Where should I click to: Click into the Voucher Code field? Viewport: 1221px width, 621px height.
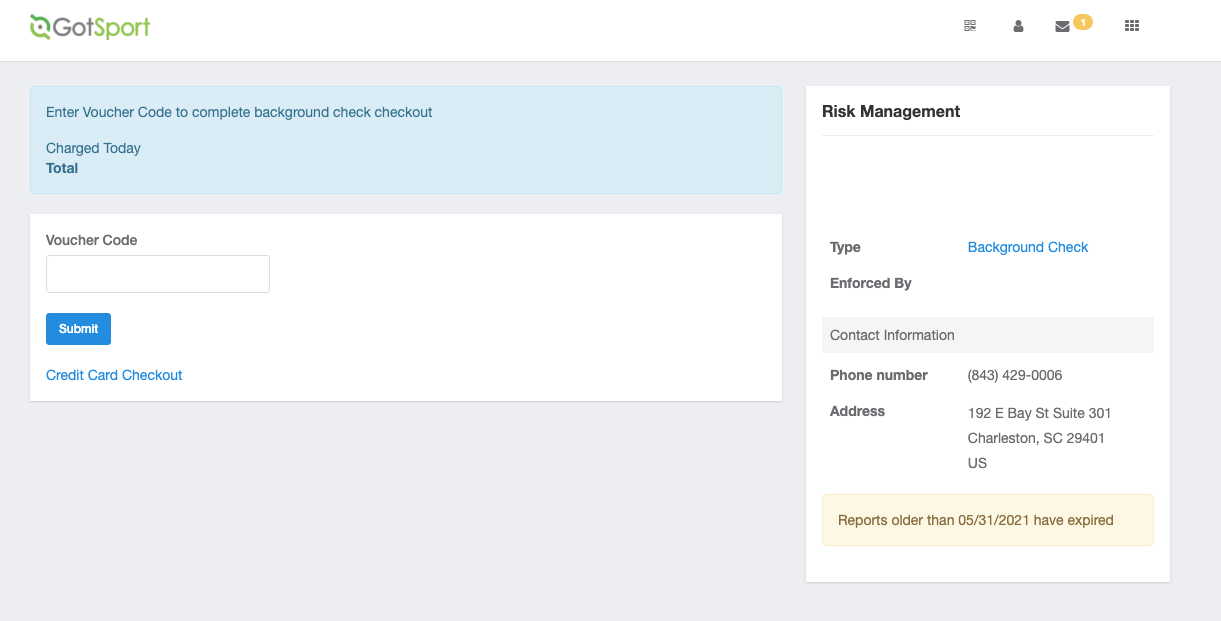(x=158, y=274)
